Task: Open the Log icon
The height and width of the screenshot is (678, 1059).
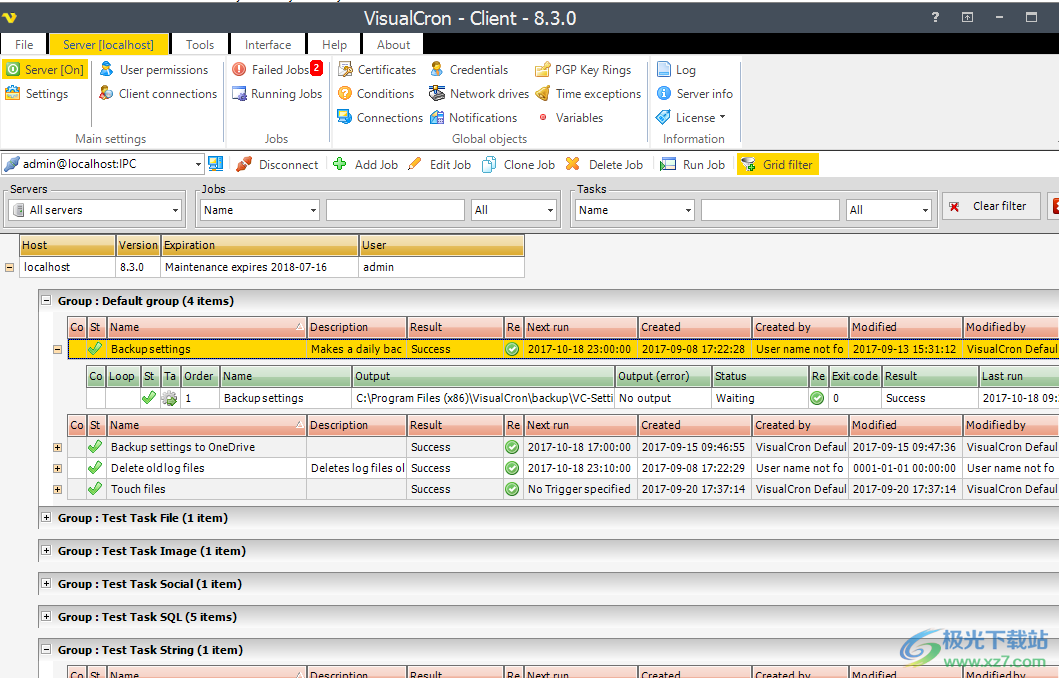Action: [x=664, y=69]
